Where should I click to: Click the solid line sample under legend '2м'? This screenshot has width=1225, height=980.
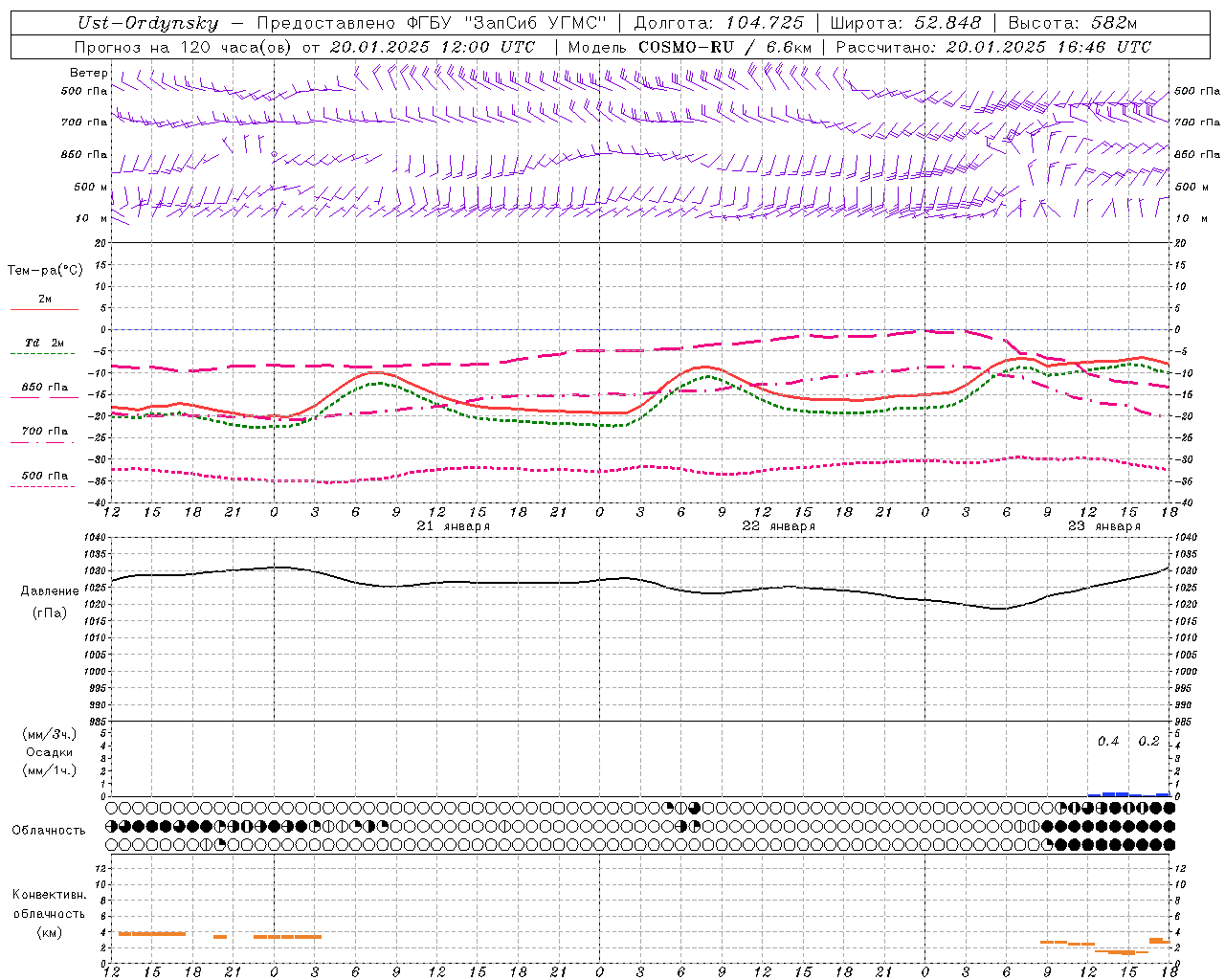coord(44,310)
